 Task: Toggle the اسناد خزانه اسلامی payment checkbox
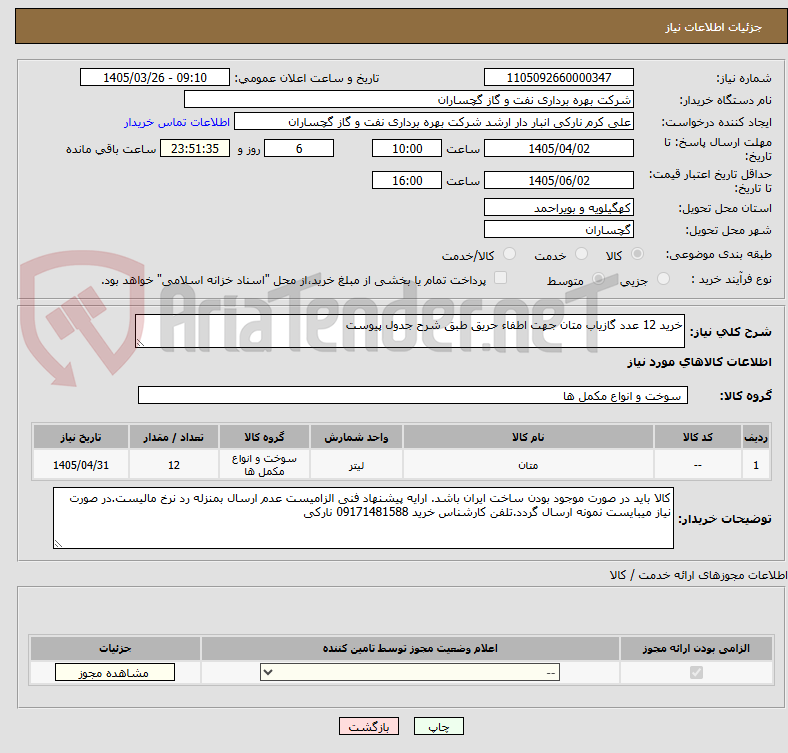(x=501, y=278)
